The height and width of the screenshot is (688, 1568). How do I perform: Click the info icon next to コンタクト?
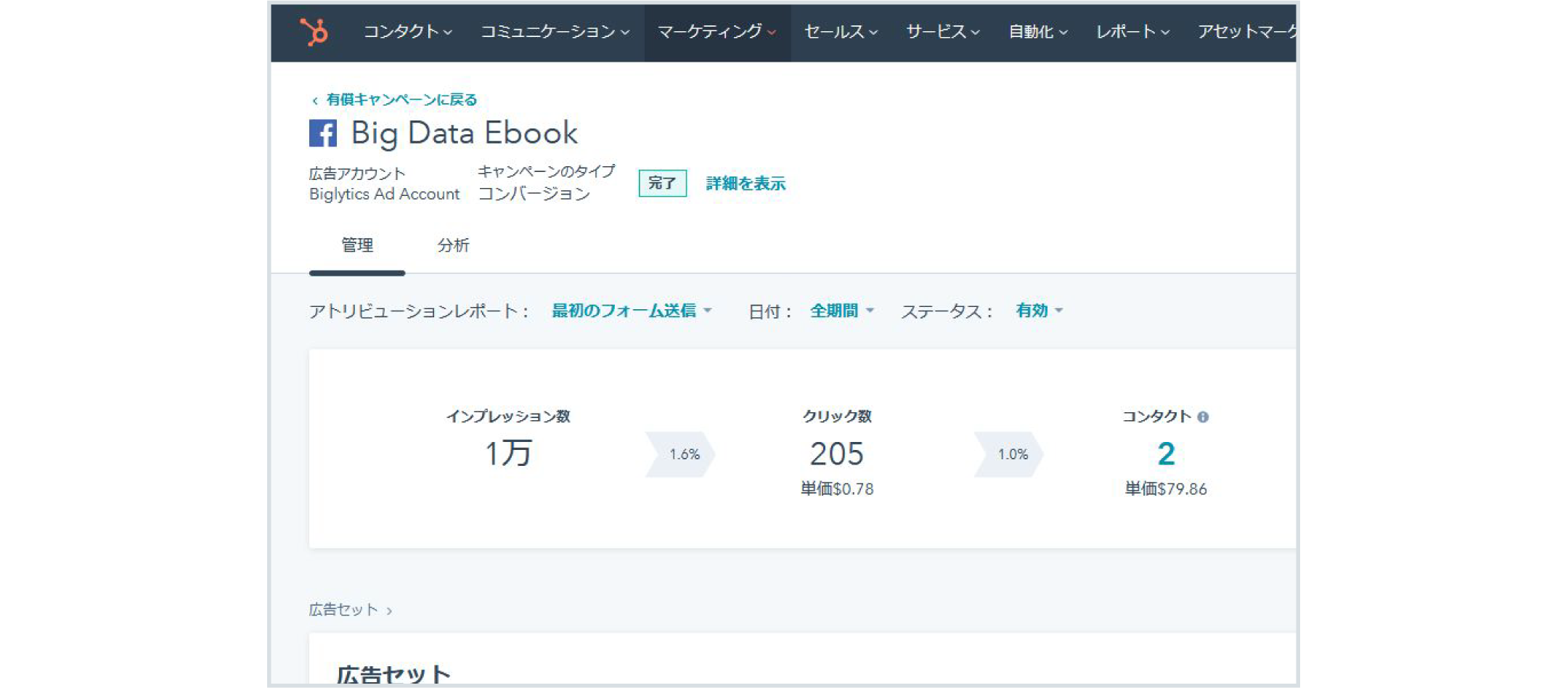coord(1203,417)
